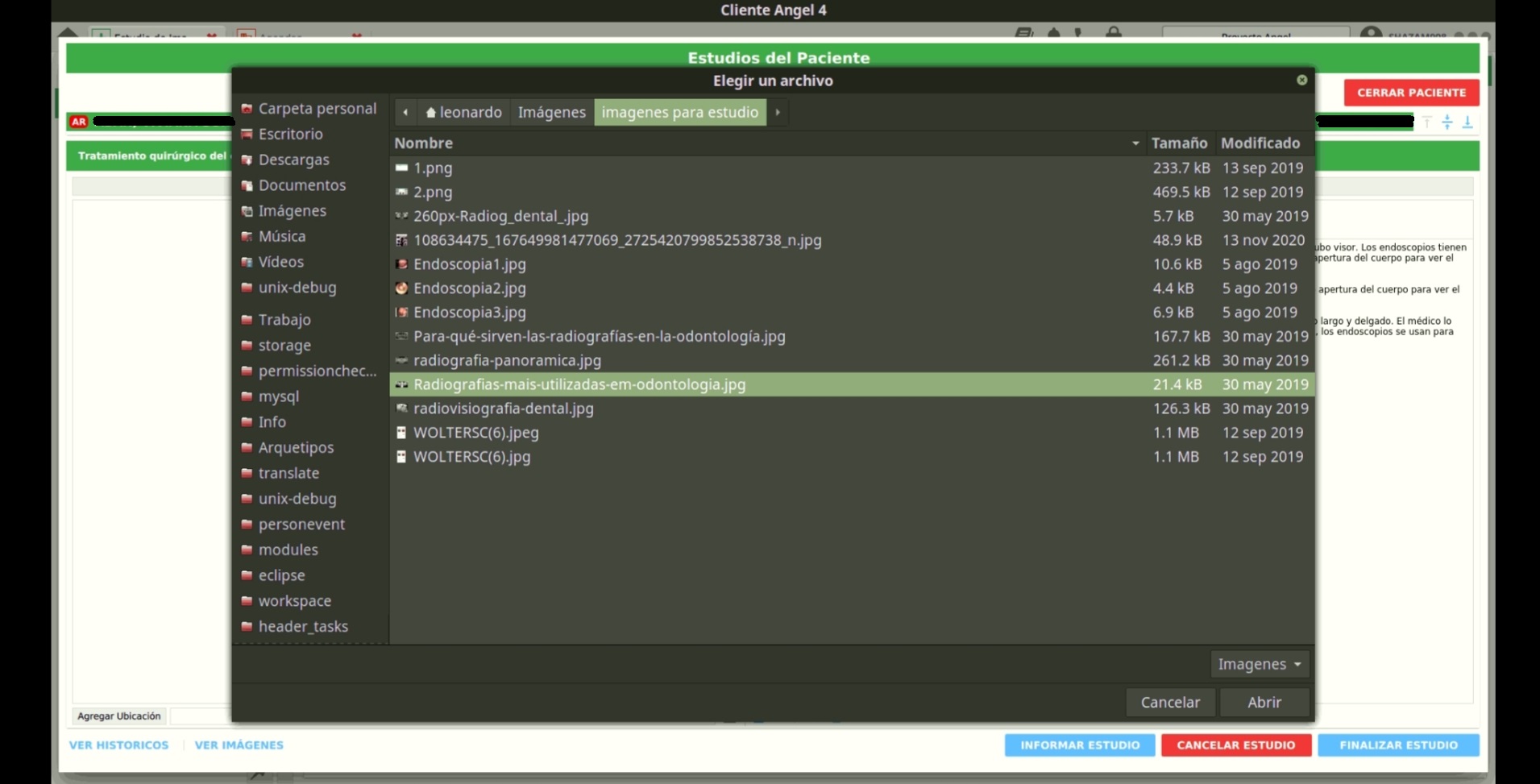
Task: Click move-to-bottom arrow icon in the patient bar
Action: point(1467,122)
